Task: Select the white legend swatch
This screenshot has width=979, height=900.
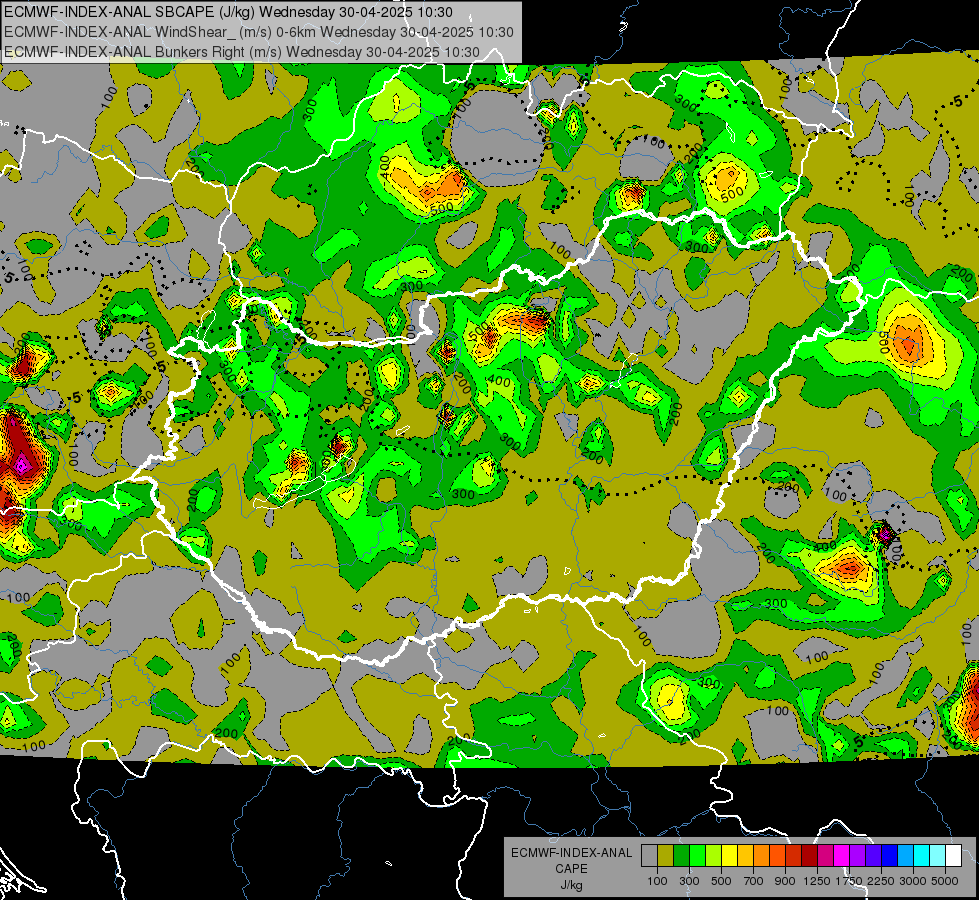Action: click(953, 855)
